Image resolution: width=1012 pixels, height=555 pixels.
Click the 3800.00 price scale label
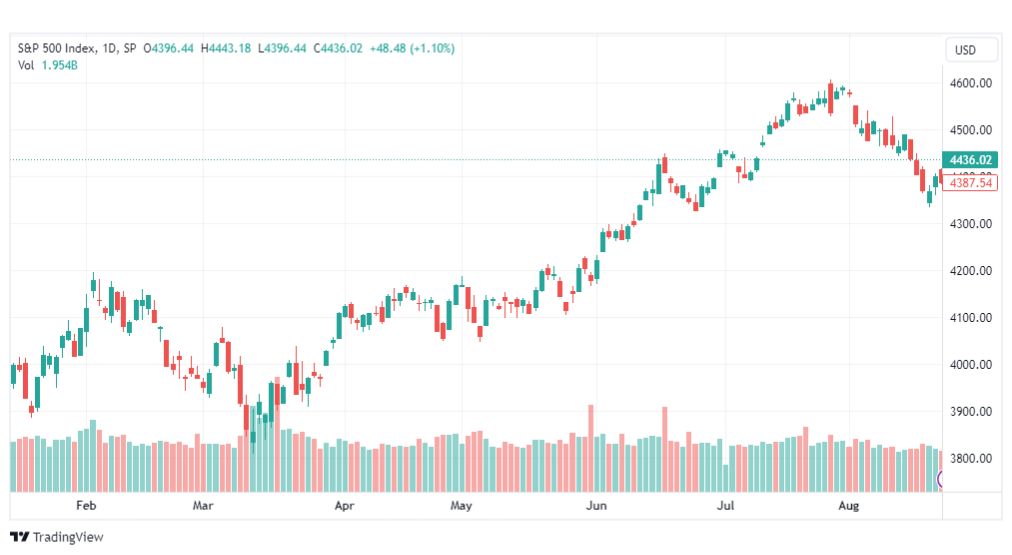coord(971,459)
